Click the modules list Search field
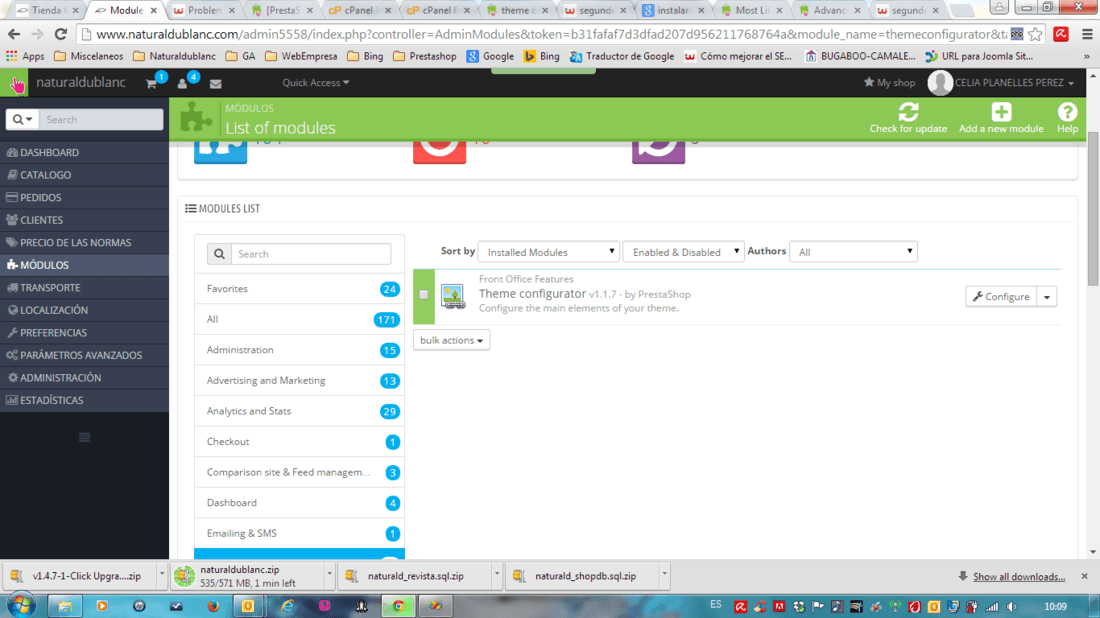The height and width of the screenshot is (618, 1100). [x=311, y=254]
